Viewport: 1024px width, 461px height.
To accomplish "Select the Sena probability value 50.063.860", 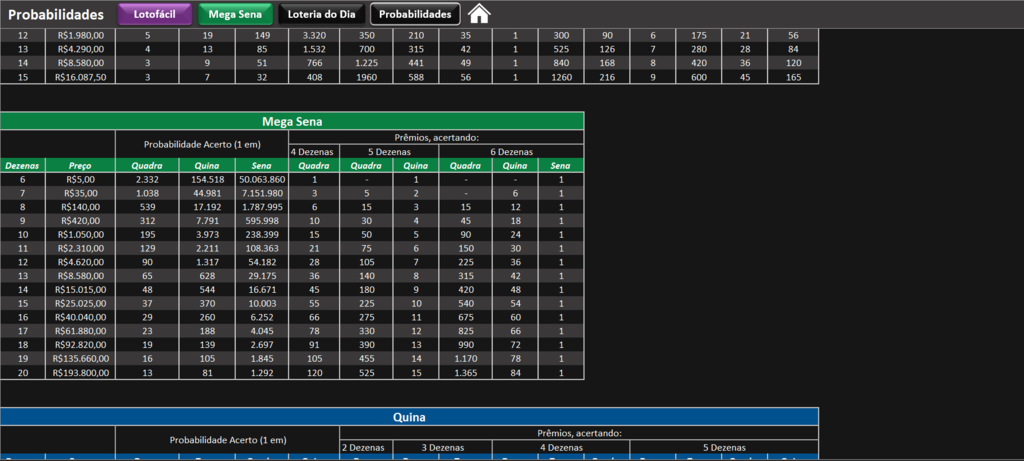I will [262, 180].
